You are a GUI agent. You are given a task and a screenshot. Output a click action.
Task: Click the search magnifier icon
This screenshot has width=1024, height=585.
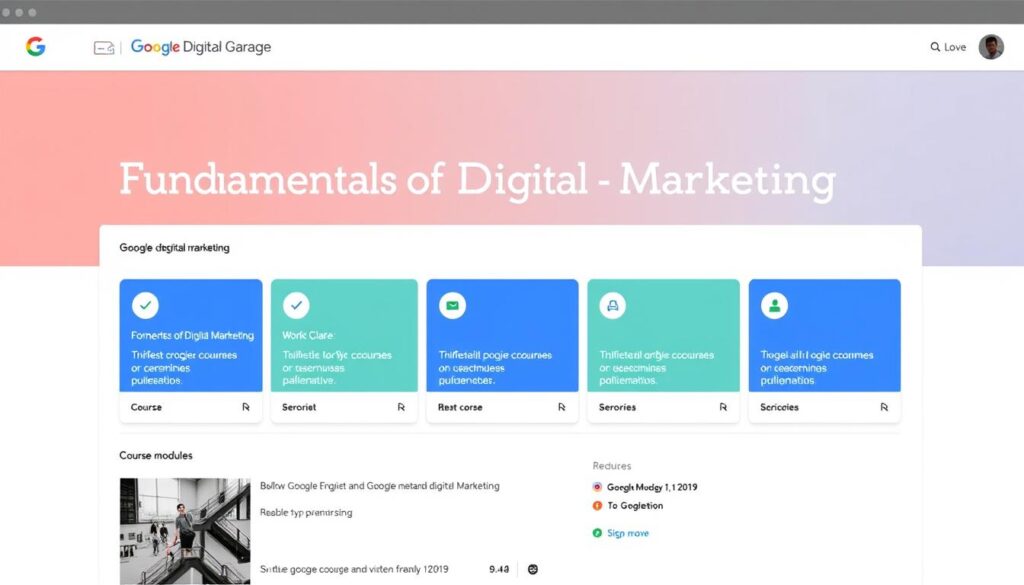click(935, 47)
